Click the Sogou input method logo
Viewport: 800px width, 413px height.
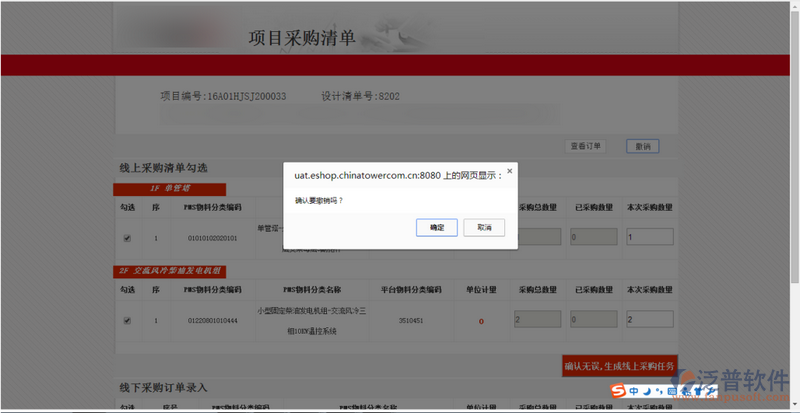[x=618, y=390]
